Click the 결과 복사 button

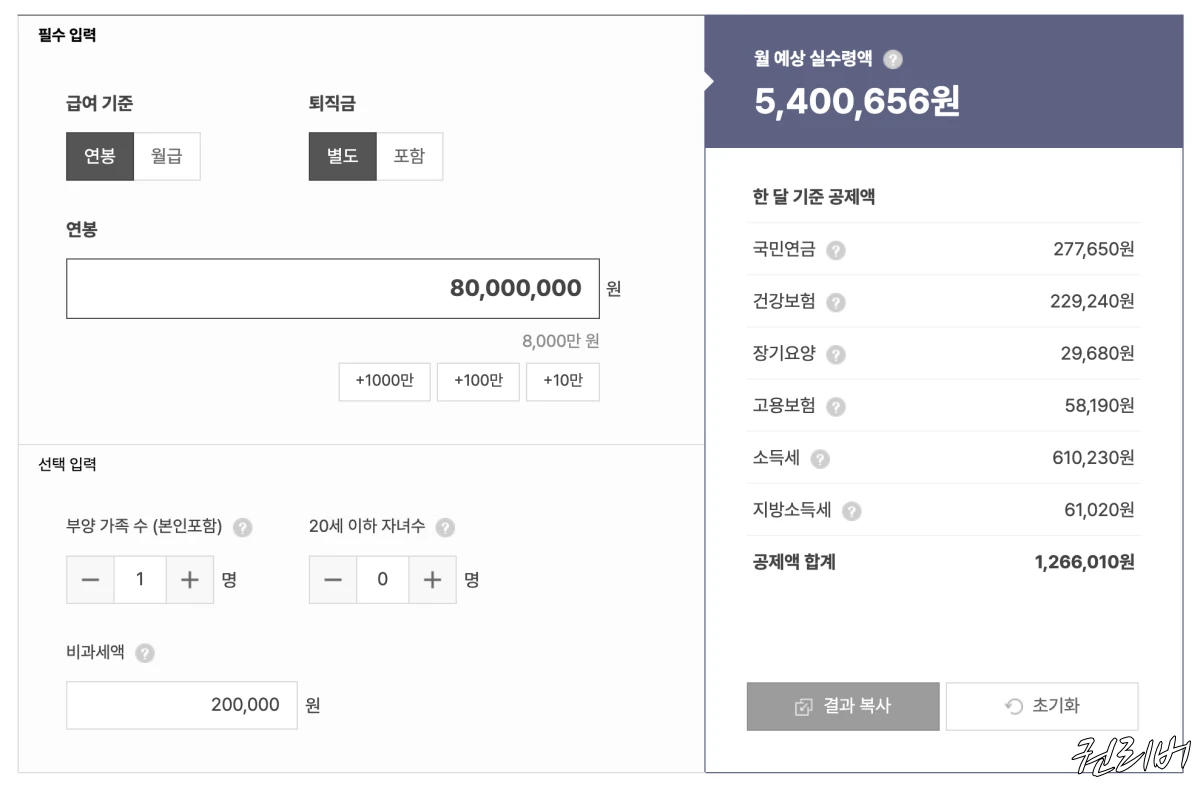point(843,706)
